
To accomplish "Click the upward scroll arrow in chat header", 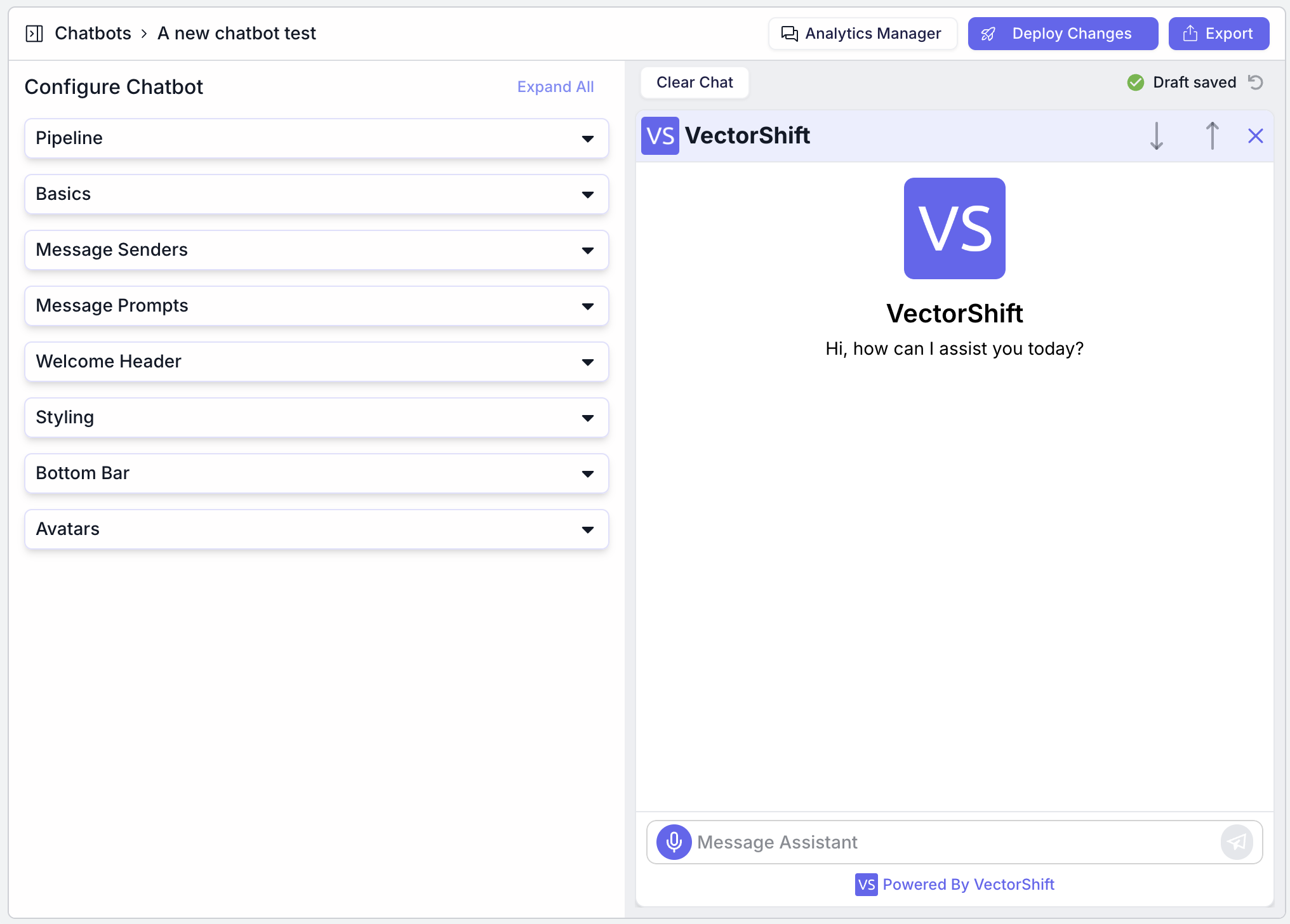I will [x=1212, y=136].
